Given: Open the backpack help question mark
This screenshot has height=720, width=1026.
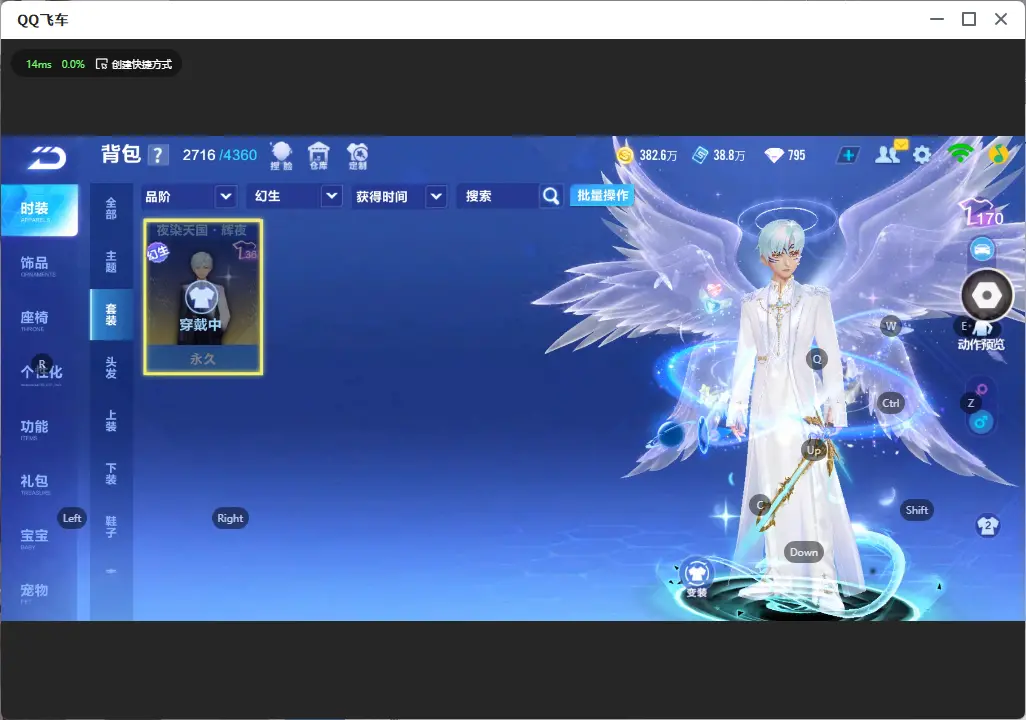Looking at the screenshot, I should click(158, 155).
